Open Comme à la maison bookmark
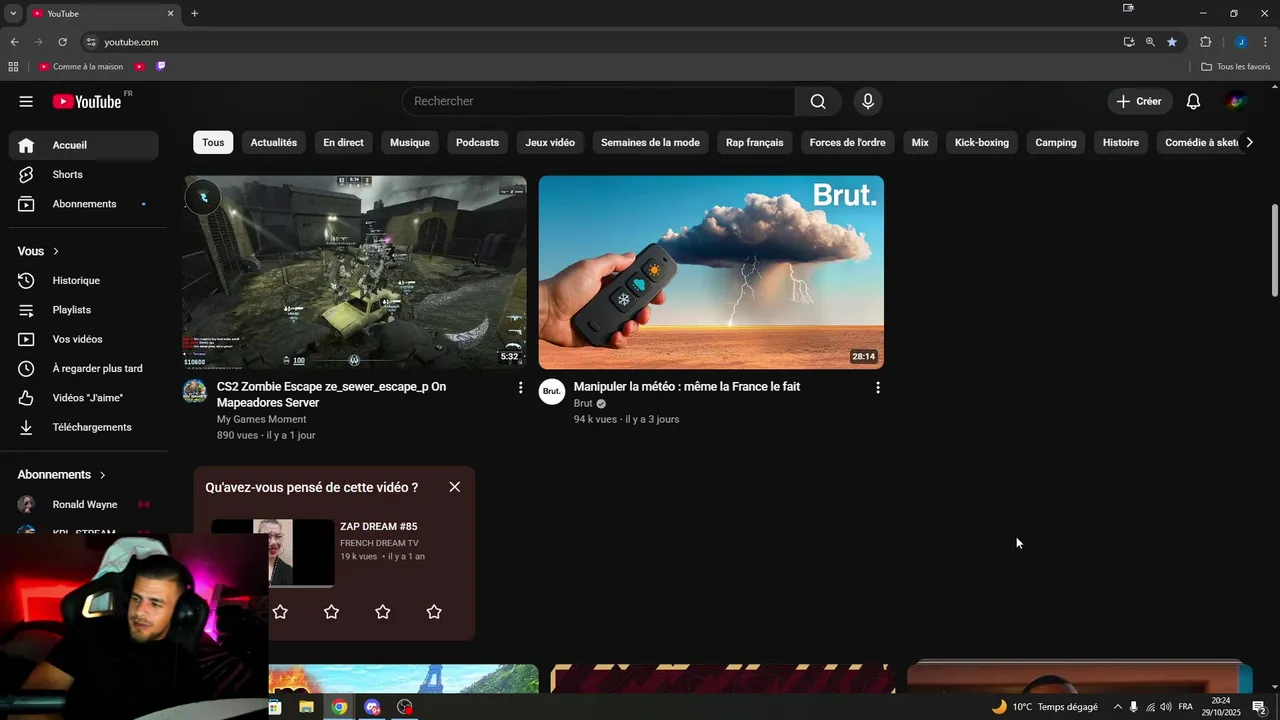Image resolution: width=1280 pixels, height=720 pixels. coord(81,67)
